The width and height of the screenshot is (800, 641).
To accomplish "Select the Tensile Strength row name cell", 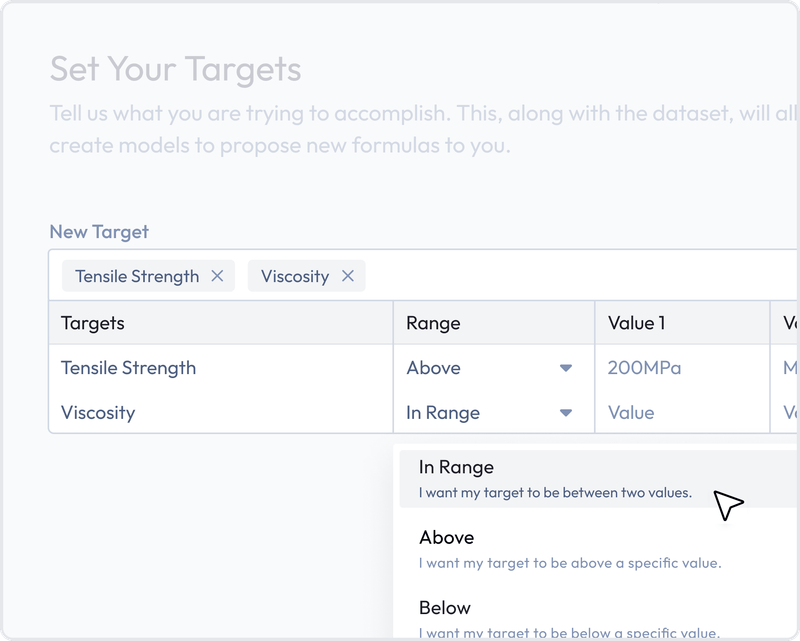I will (129, 368).
